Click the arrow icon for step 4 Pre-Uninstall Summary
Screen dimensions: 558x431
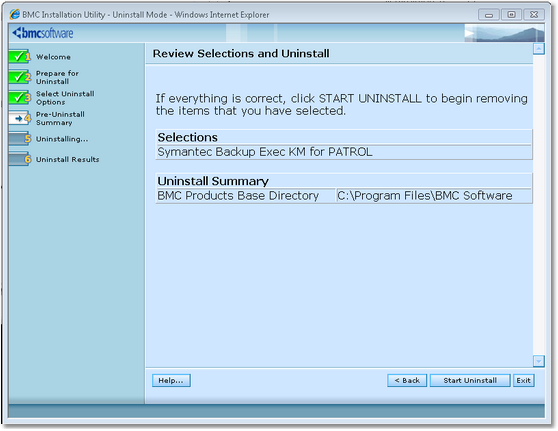point(20,118)
